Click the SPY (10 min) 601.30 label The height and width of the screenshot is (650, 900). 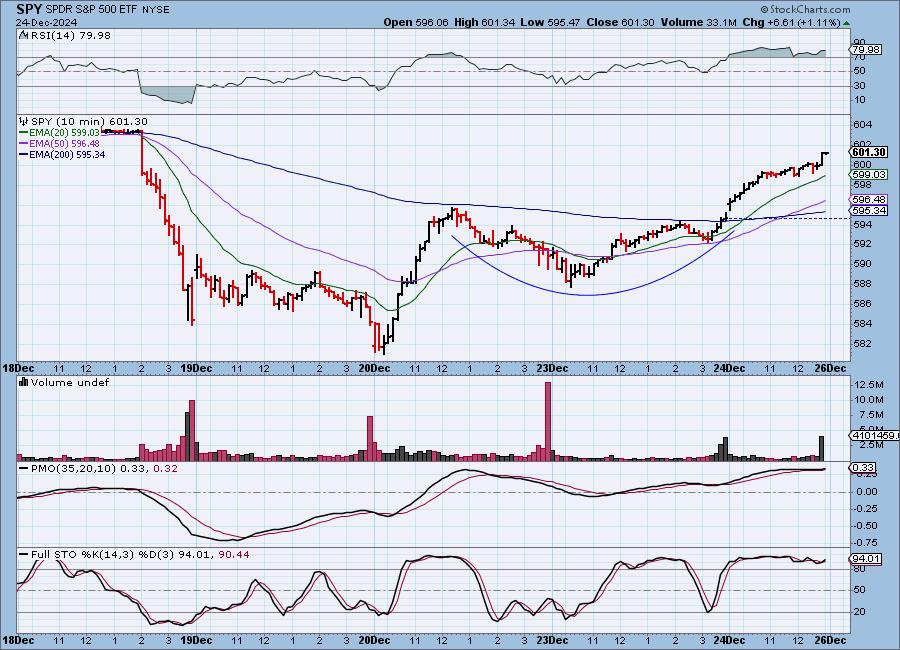[89, 121]
